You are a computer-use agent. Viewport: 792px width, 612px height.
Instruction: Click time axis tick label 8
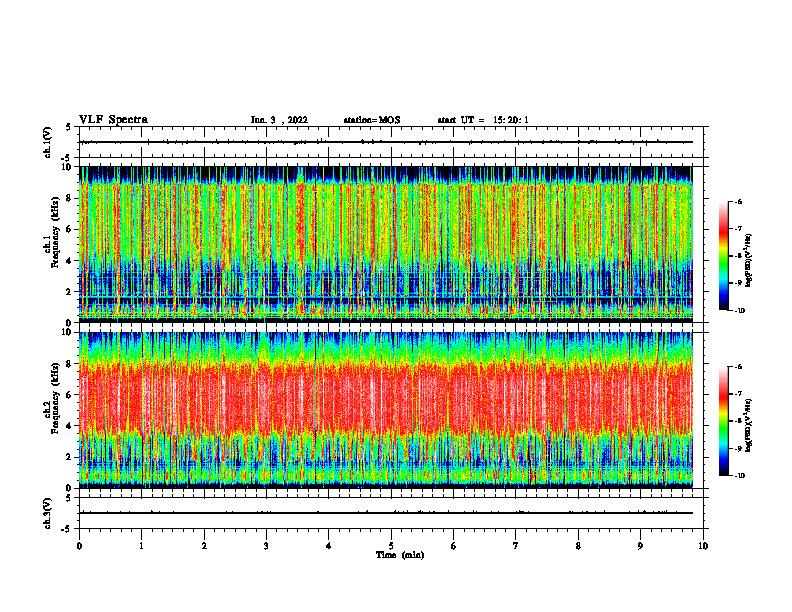[578, 546]
